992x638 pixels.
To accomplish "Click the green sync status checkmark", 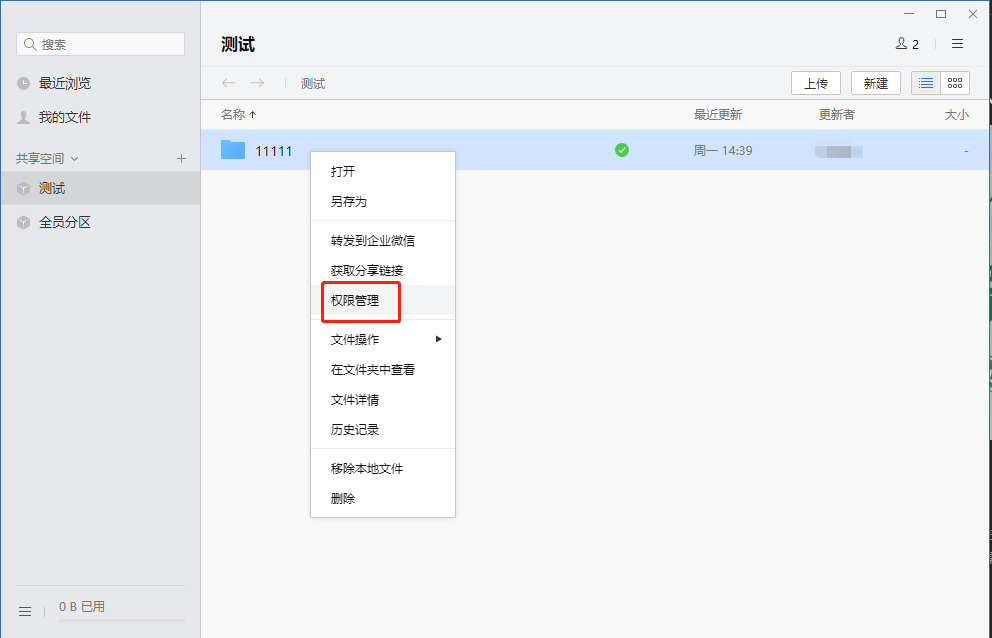I will click(622, 150).
